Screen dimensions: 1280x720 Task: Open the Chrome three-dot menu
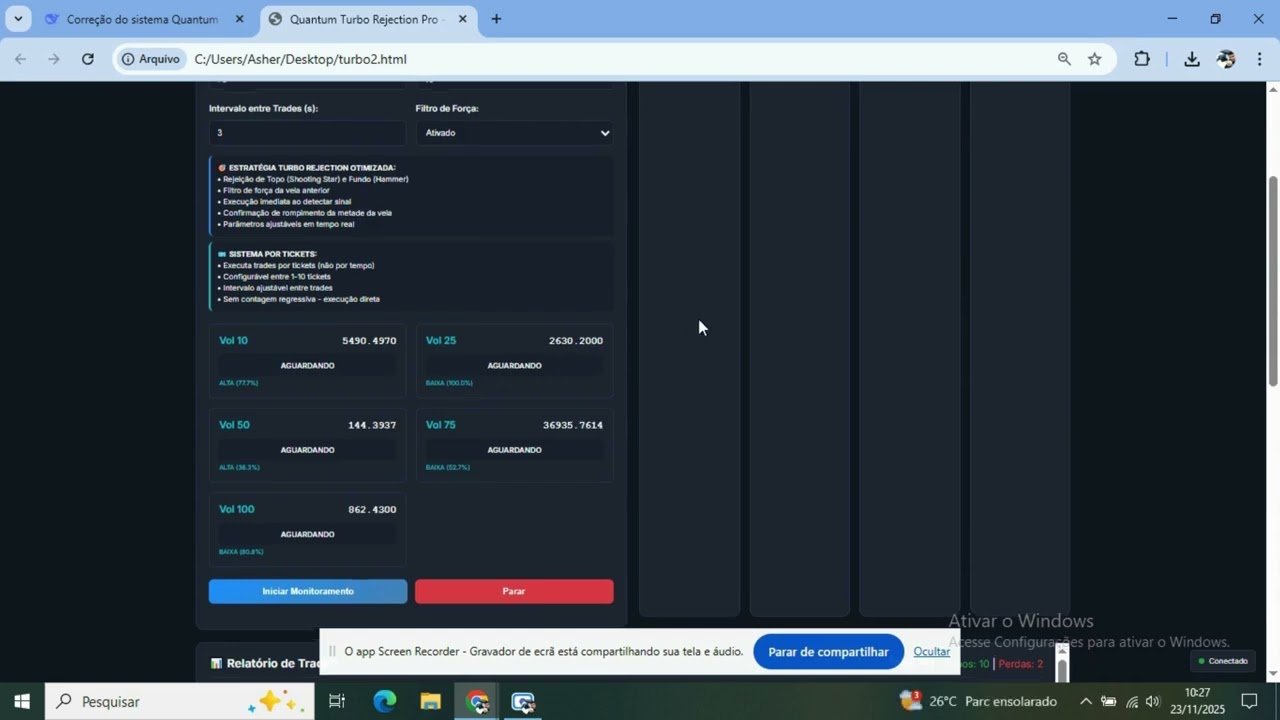[1259, 59]
